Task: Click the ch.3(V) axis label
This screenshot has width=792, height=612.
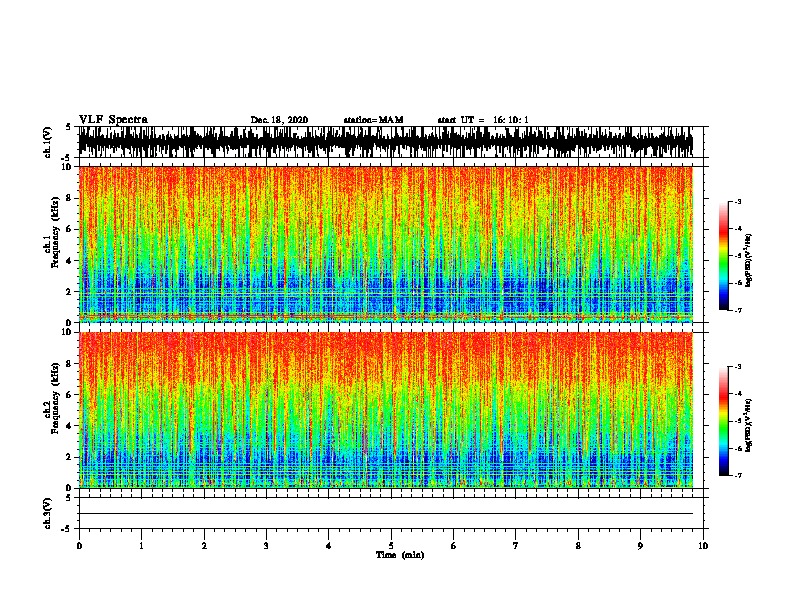Action: pyautogui.click(x=48, y=513)
